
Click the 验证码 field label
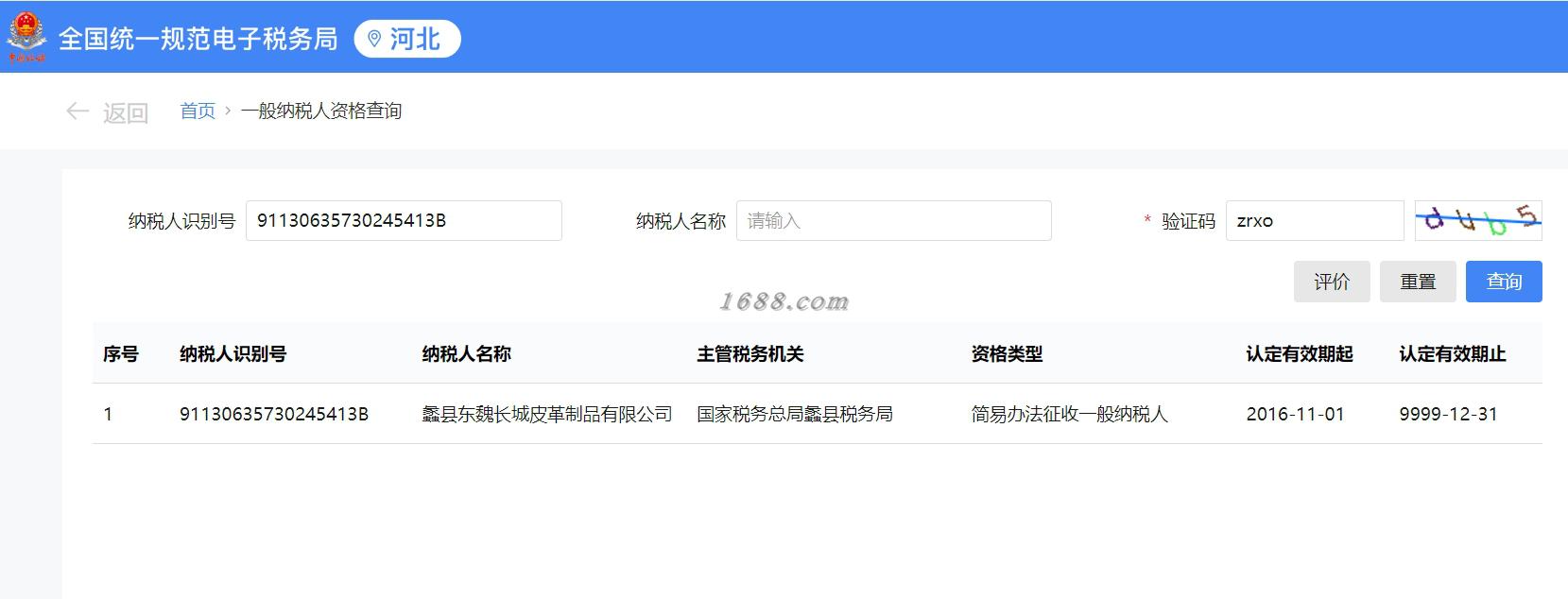1188,221
